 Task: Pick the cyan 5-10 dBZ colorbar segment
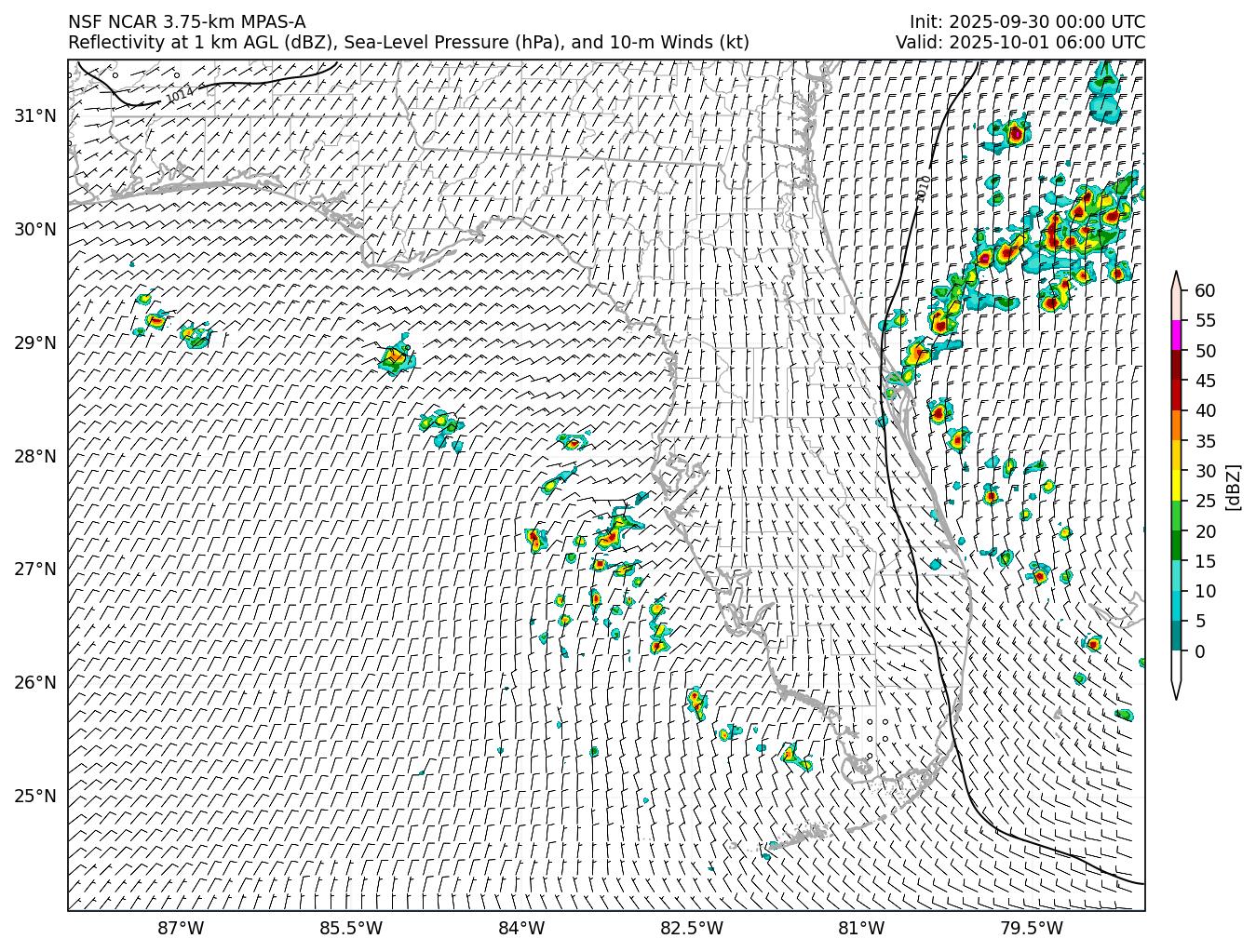point(1176,606)
